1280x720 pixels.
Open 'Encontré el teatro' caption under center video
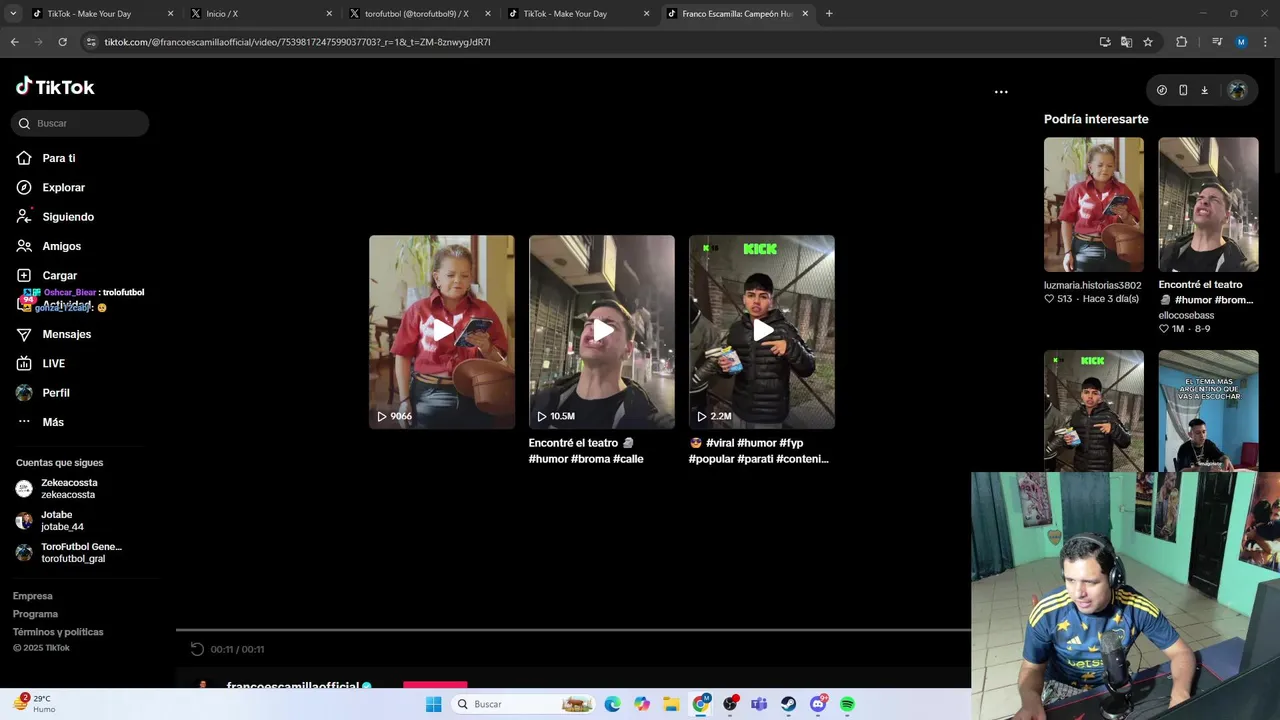(586, 451)
